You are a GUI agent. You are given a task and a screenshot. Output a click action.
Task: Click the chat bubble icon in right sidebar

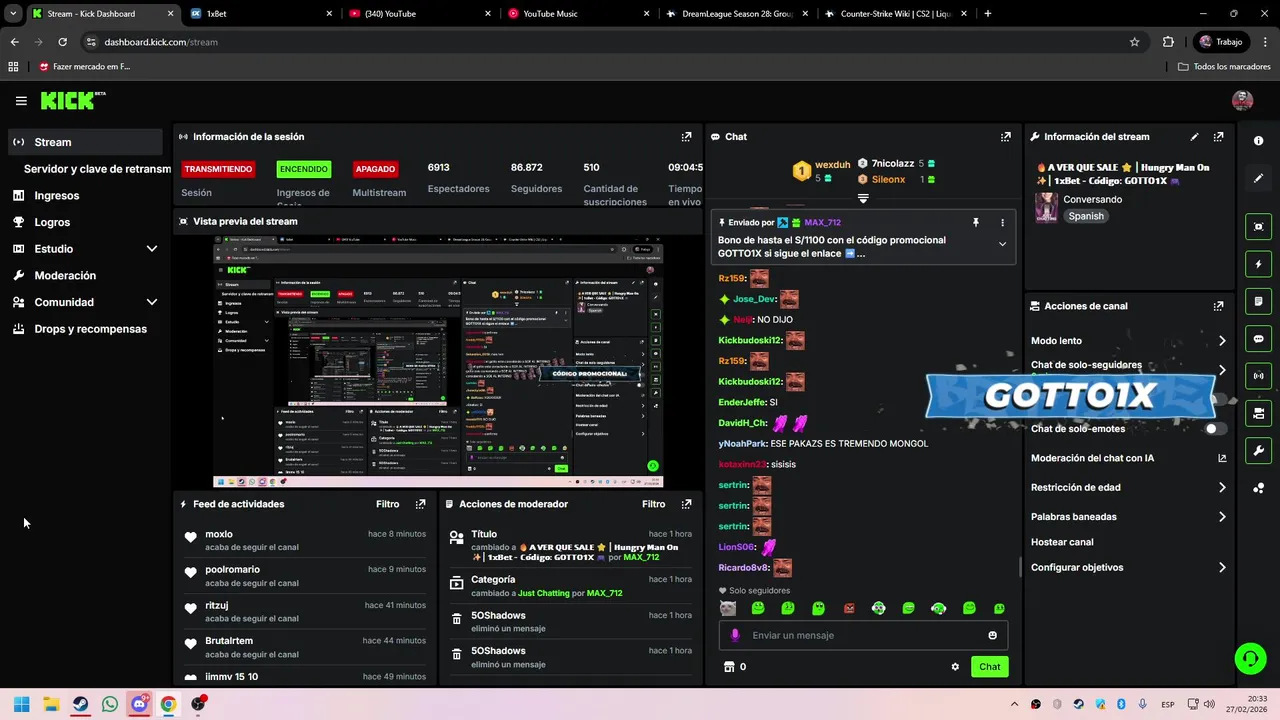(1258, 339)
